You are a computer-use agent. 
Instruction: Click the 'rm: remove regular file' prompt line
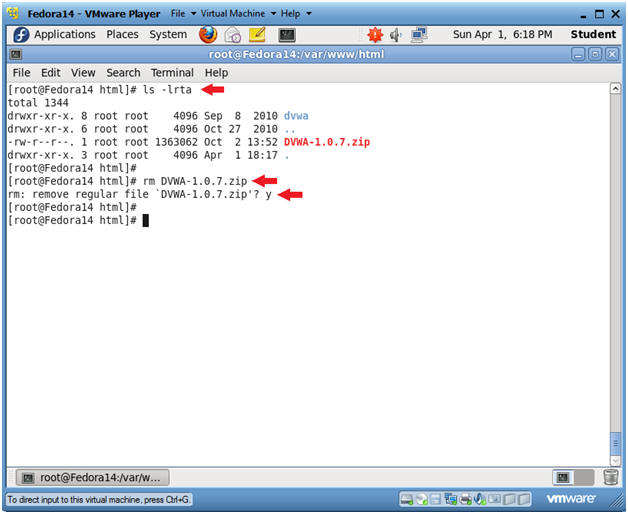coord(140,195)
